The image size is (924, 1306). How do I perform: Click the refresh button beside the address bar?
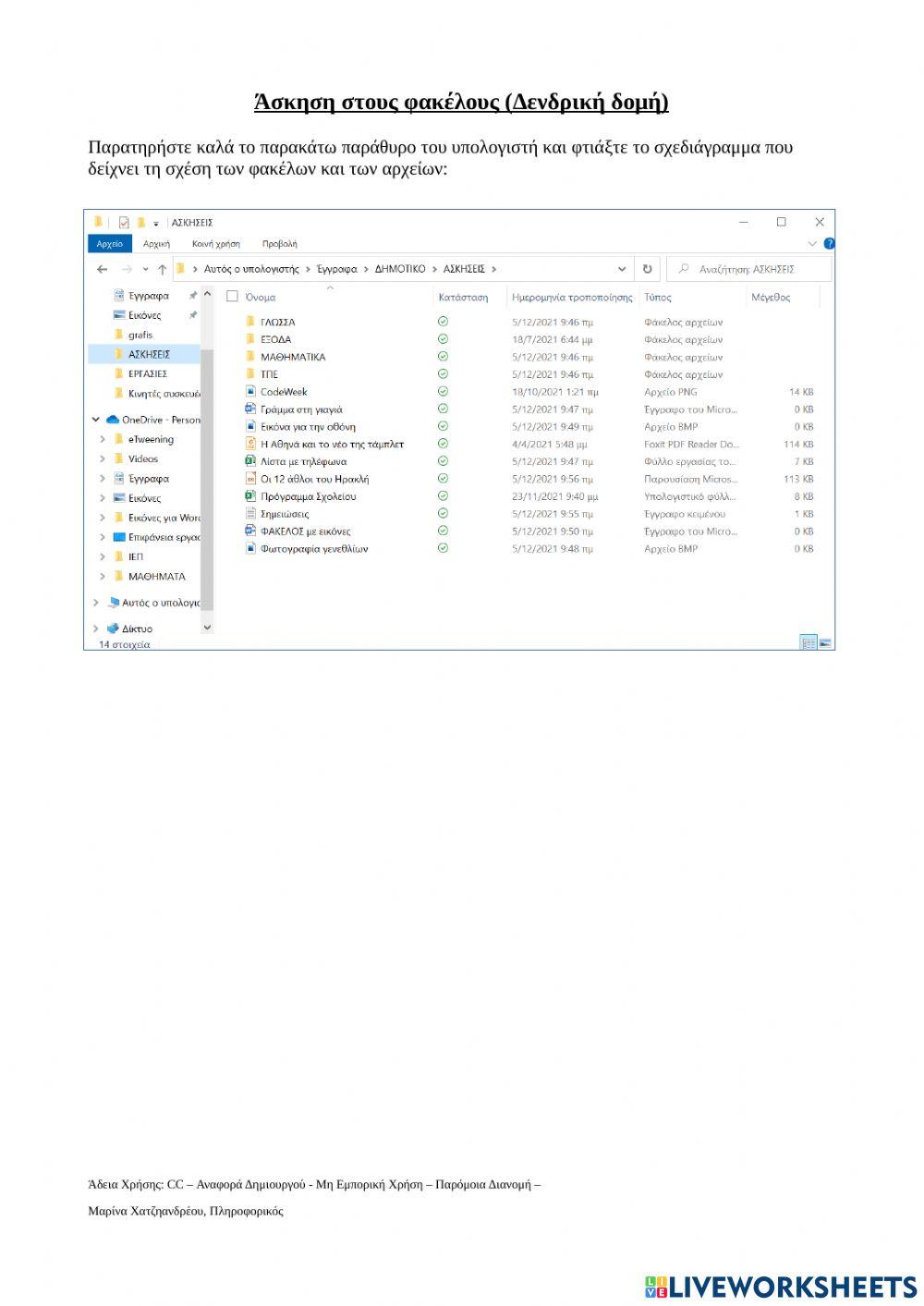pos(647,269)
